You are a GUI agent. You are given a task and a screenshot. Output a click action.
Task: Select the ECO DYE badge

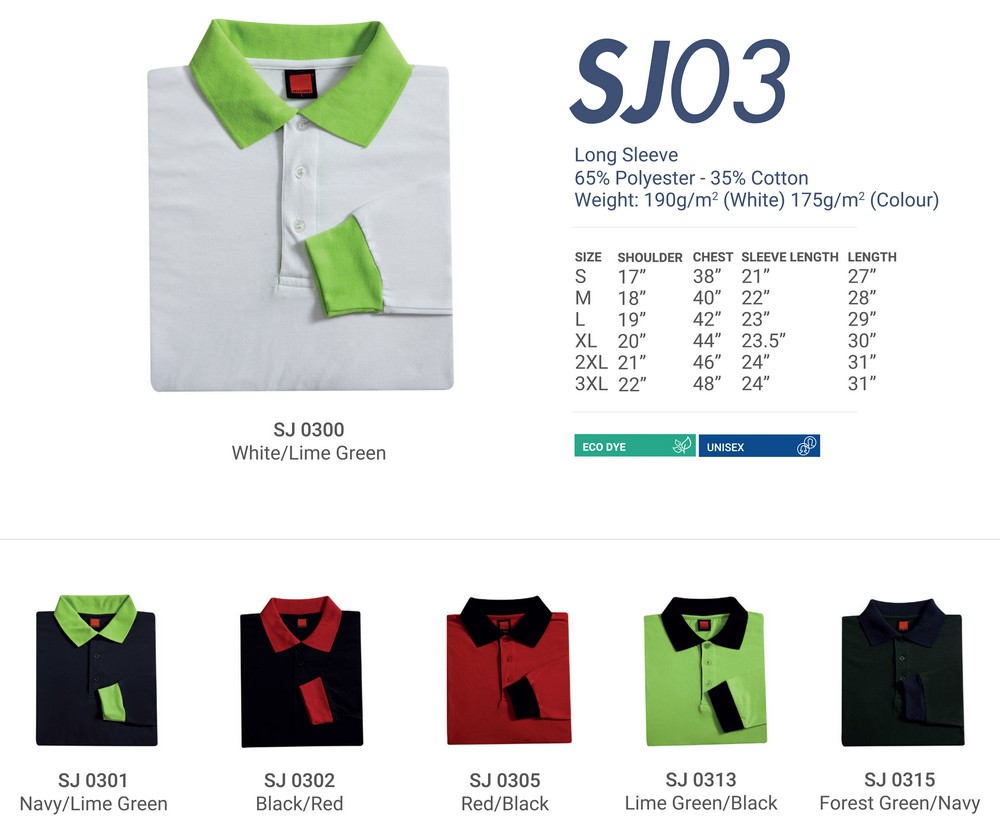coord(635,446)
